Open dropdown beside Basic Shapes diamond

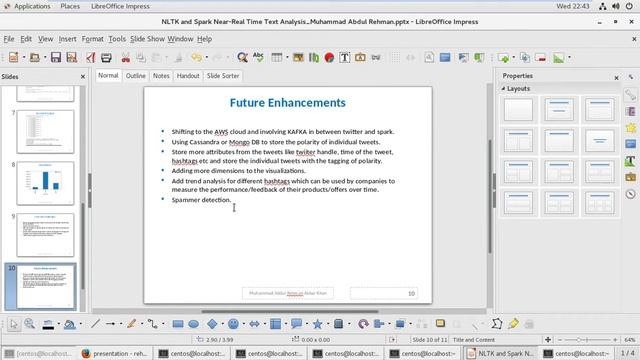pos(222,324)
